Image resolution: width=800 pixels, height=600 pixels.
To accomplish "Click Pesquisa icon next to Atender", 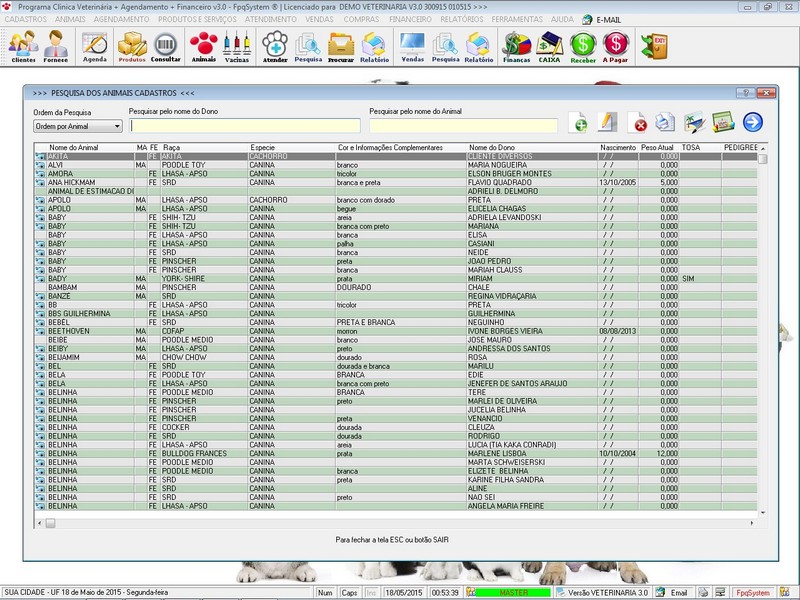I will pyautogui.click(x=308, y=47).
